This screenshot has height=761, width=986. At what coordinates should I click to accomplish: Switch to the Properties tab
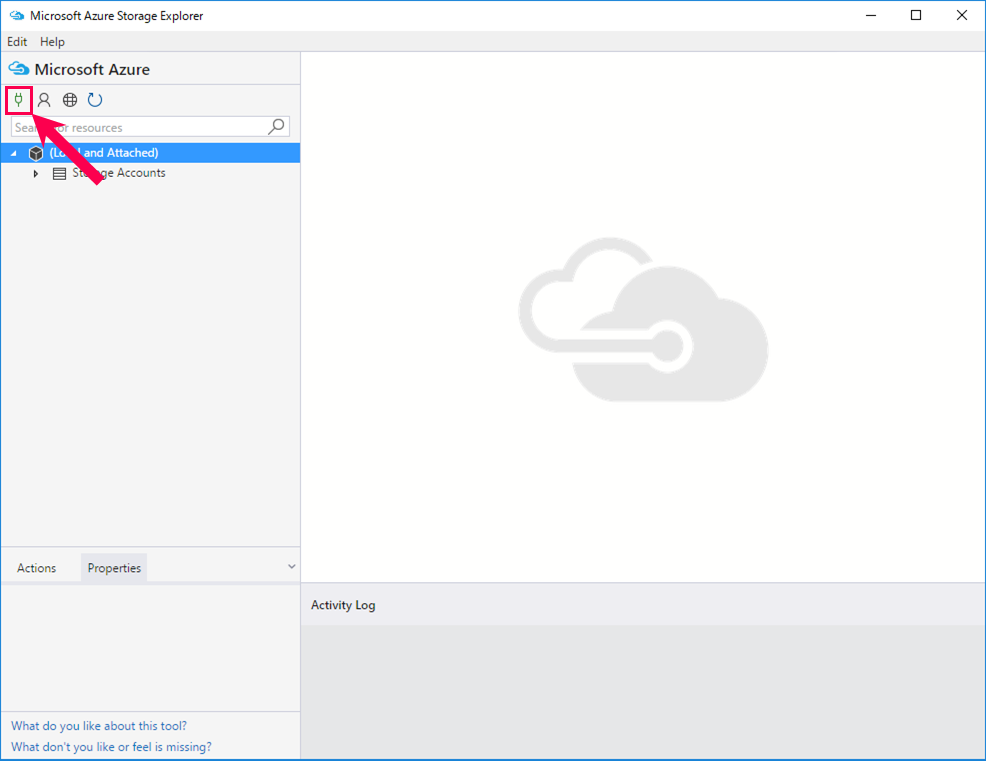coord(114,568)
